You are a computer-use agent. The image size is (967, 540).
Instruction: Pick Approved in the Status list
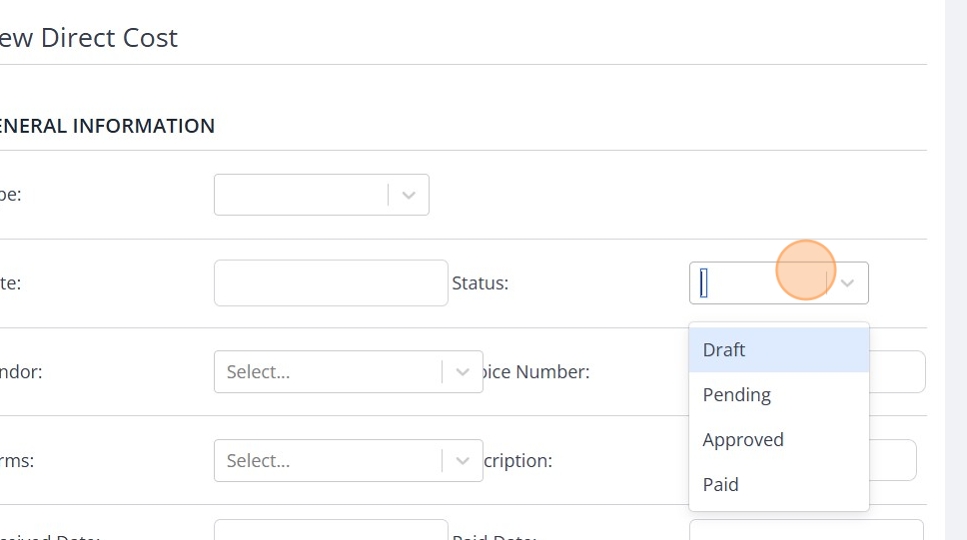point(779,440)
